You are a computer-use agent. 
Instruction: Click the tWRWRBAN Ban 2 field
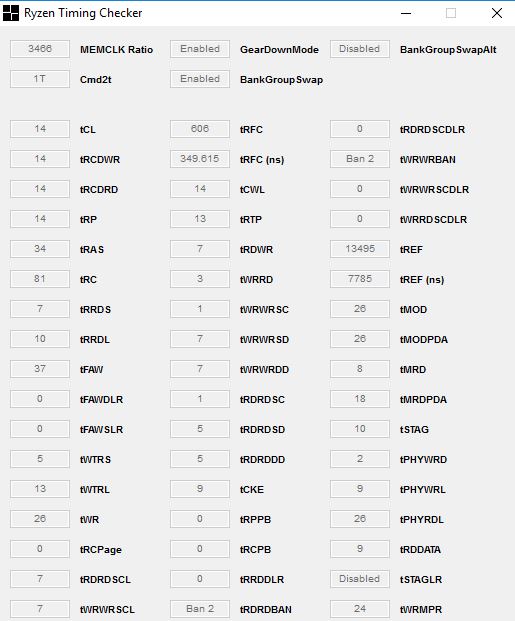360,159
